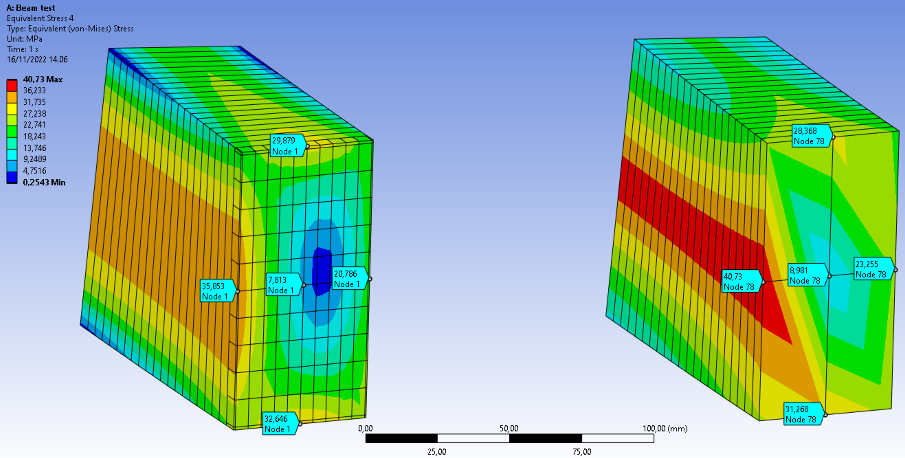
Task: Click the 40,73 Node 78 probe label
Action: click(741, 281)
